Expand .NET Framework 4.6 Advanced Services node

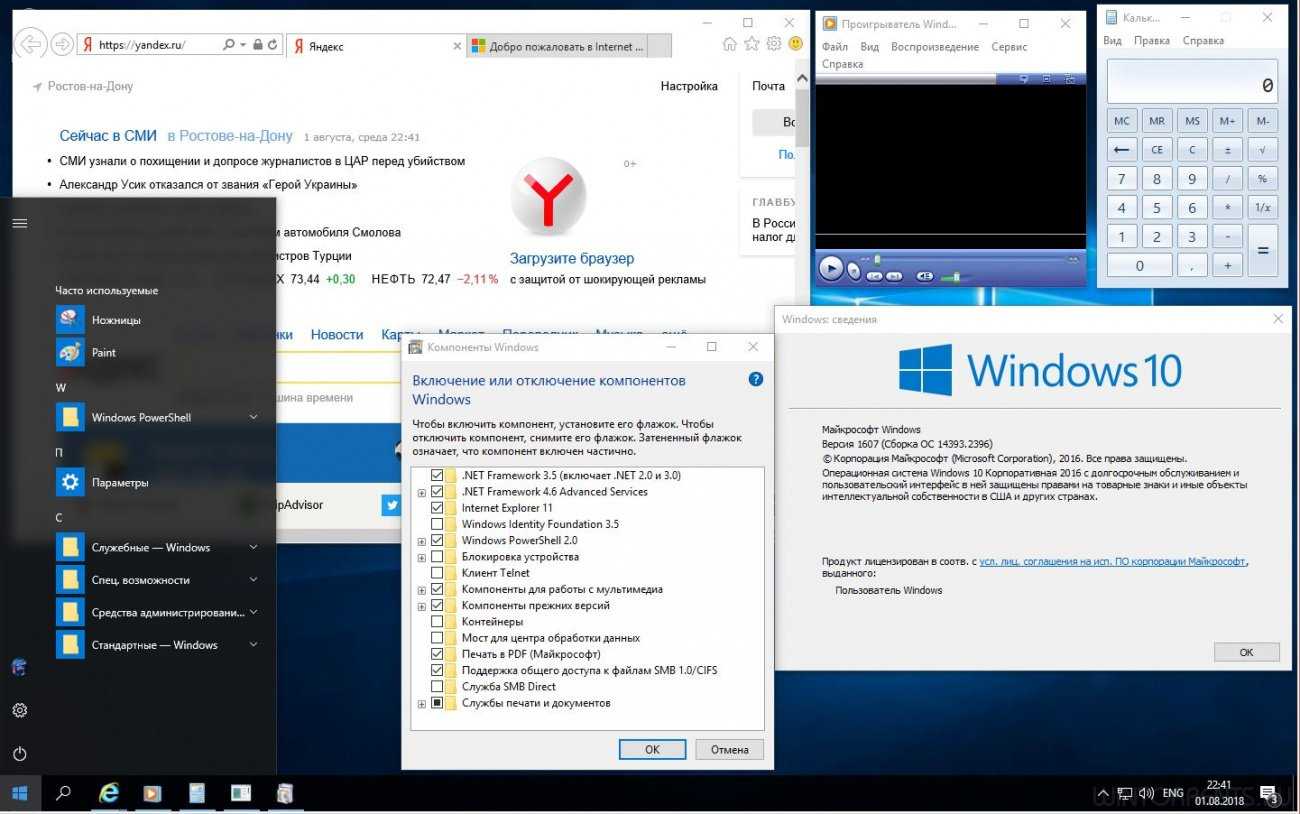[x=422, y=492]
